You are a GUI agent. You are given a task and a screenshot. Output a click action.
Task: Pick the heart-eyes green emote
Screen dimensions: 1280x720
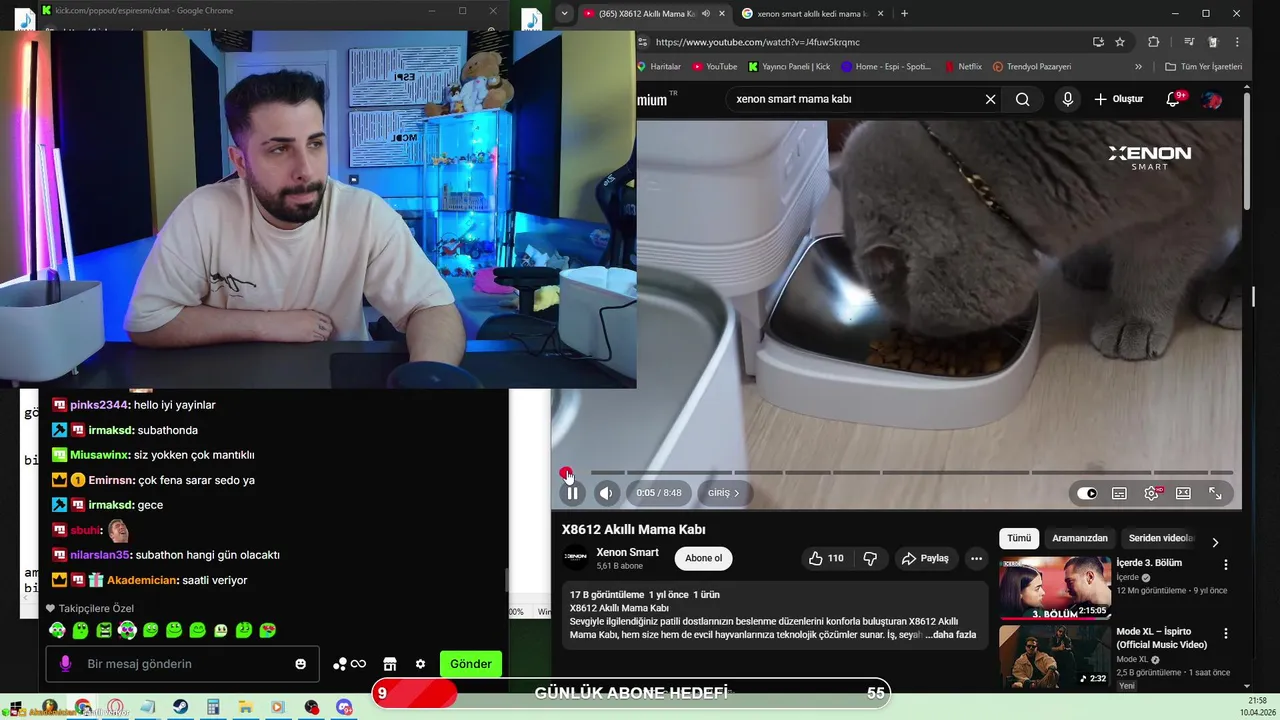coord(268,630)
